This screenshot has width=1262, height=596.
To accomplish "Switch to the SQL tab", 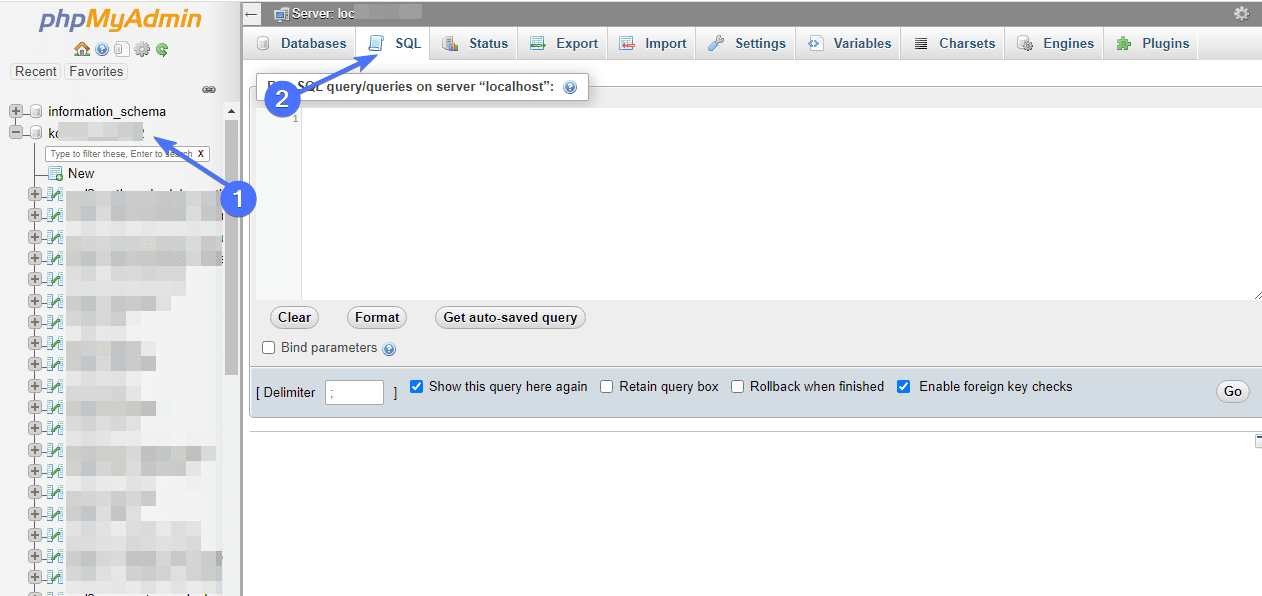I will (x=394, y=44).
